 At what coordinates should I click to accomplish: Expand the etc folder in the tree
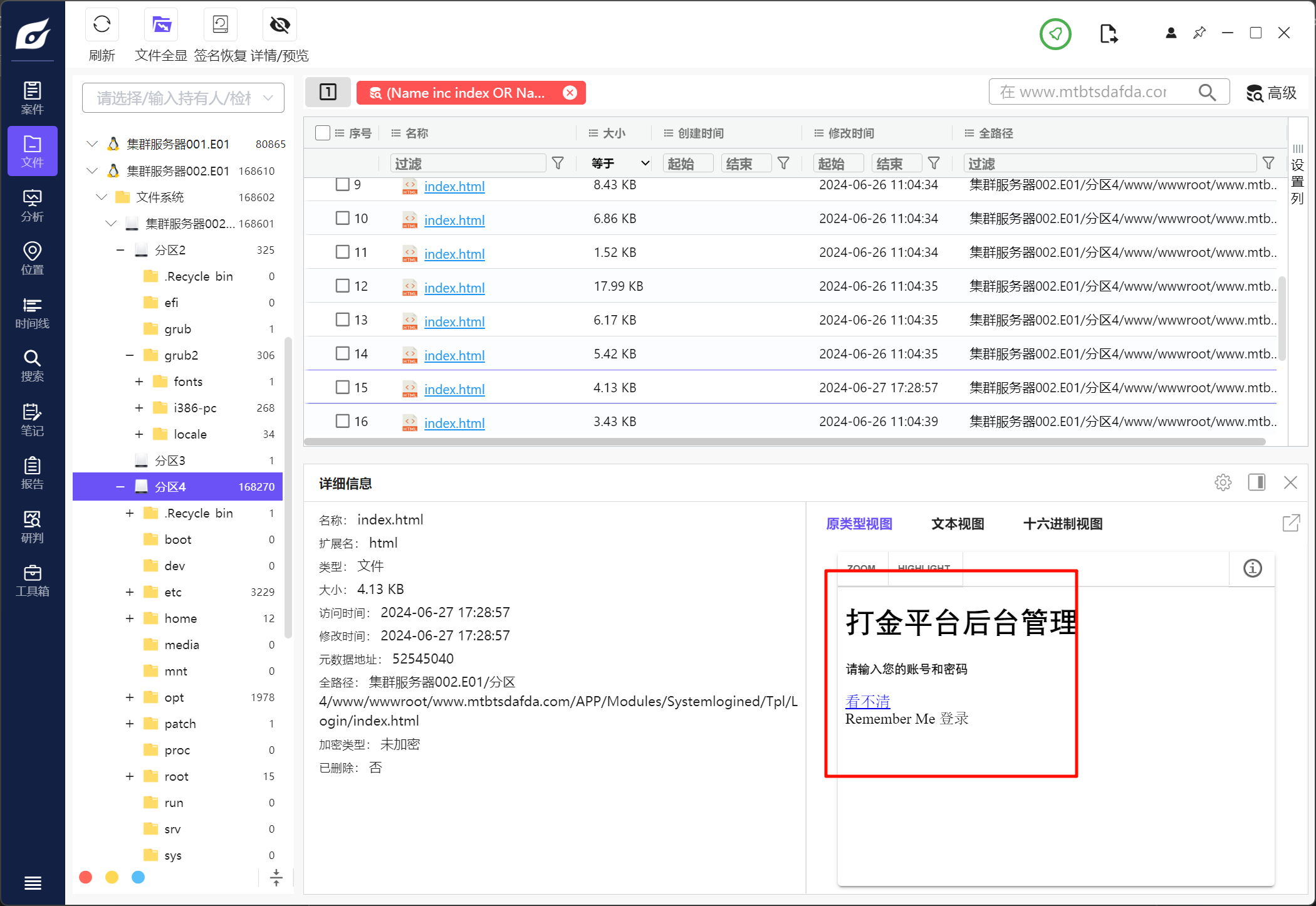(x=130, y=592)
